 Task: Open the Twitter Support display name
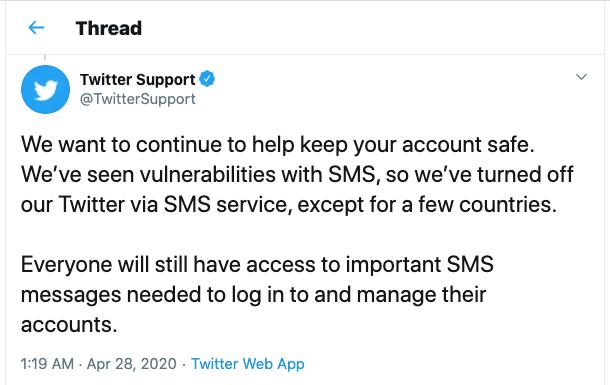[x=137, y=79]
